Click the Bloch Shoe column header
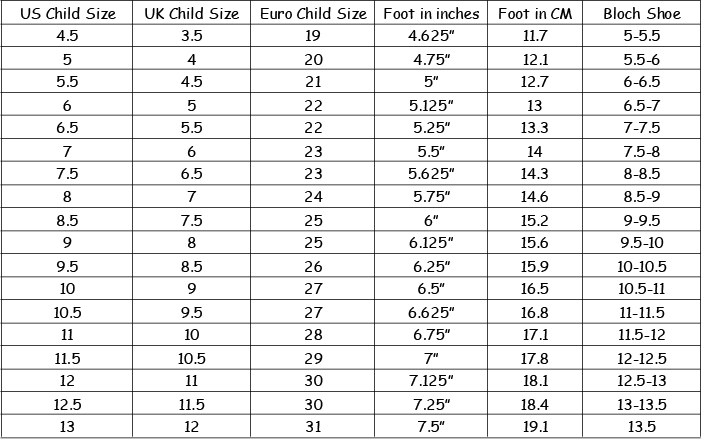 point(642,13)
